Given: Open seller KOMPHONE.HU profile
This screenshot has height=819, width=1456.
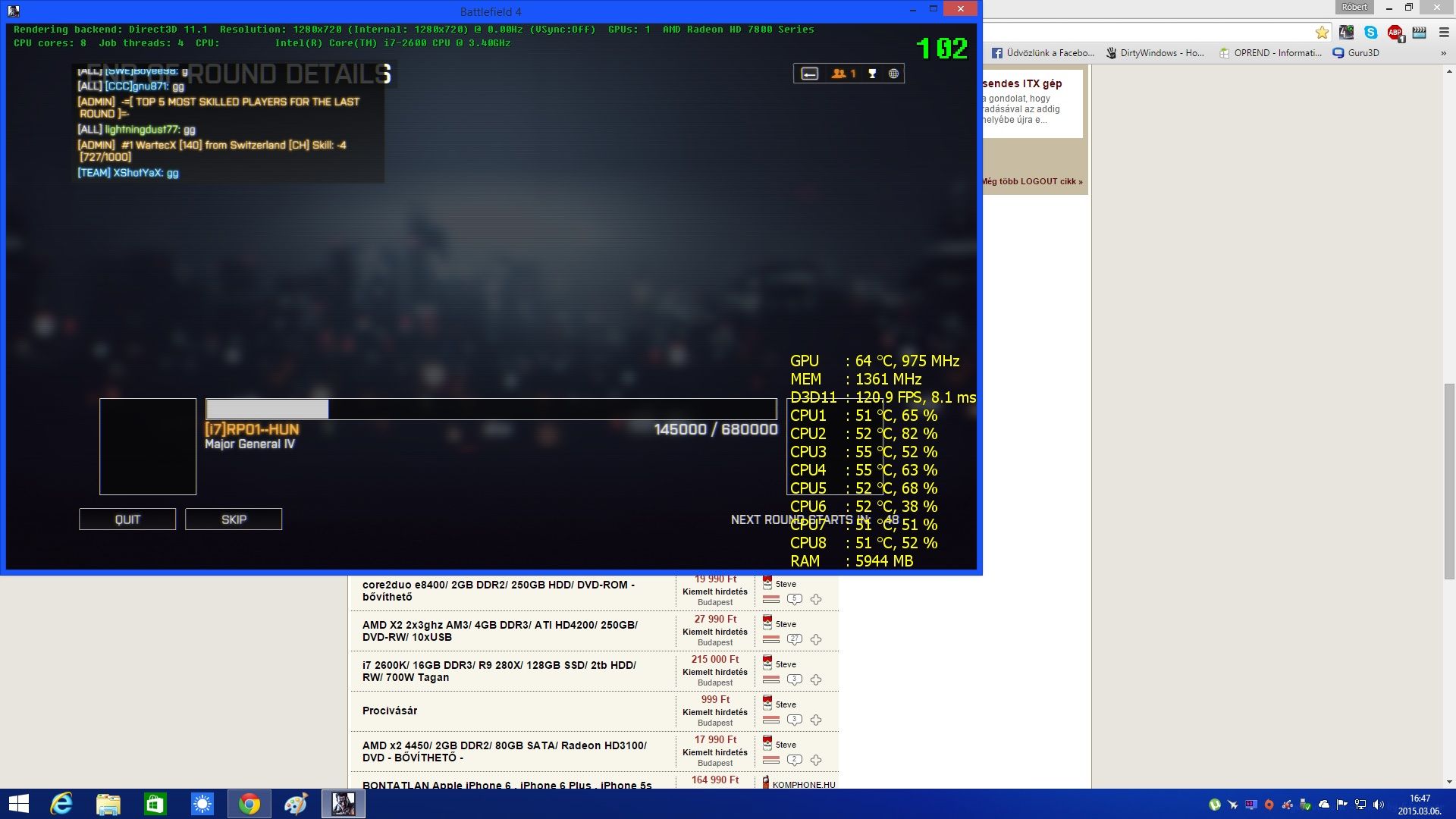Looking at the screenshot, I should pos(804,785).
